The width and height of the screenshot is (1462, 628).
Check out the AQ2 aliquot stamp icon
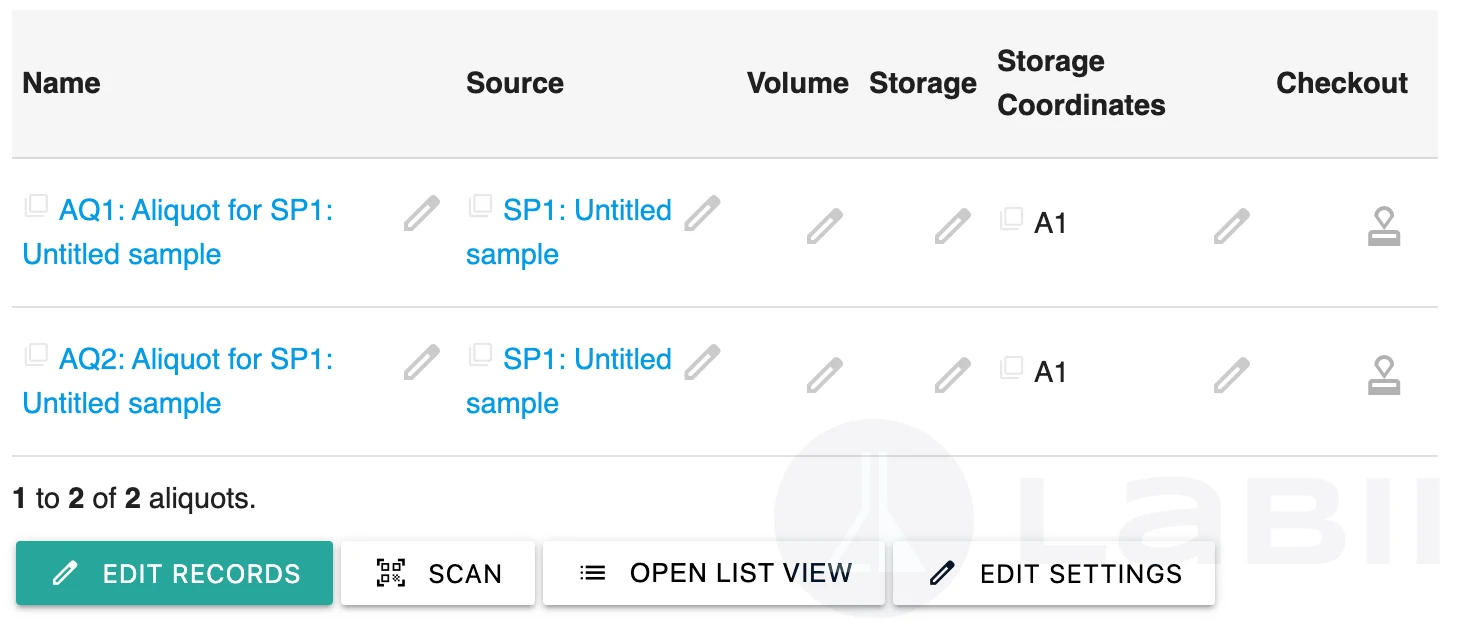[1384, 375]
